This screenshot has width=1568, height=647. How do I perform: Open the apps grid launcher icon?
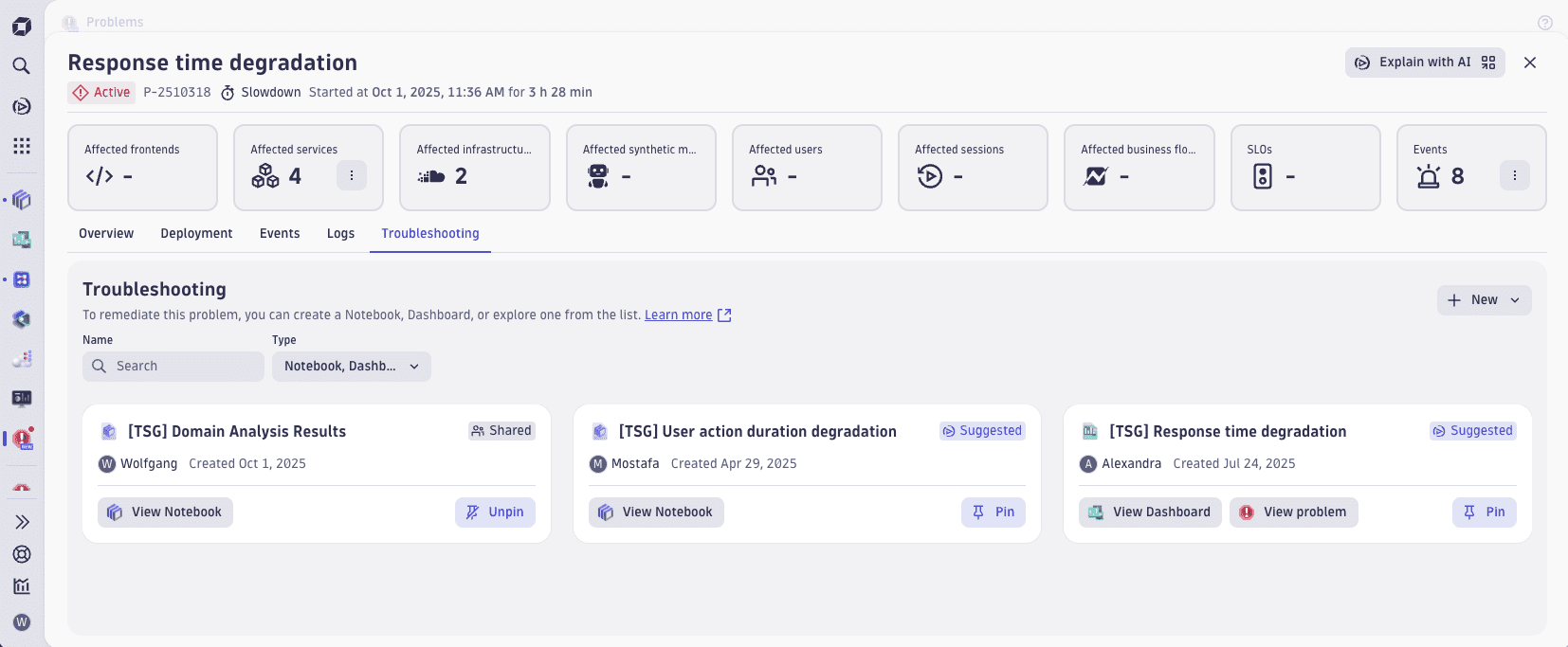(22, 146)
